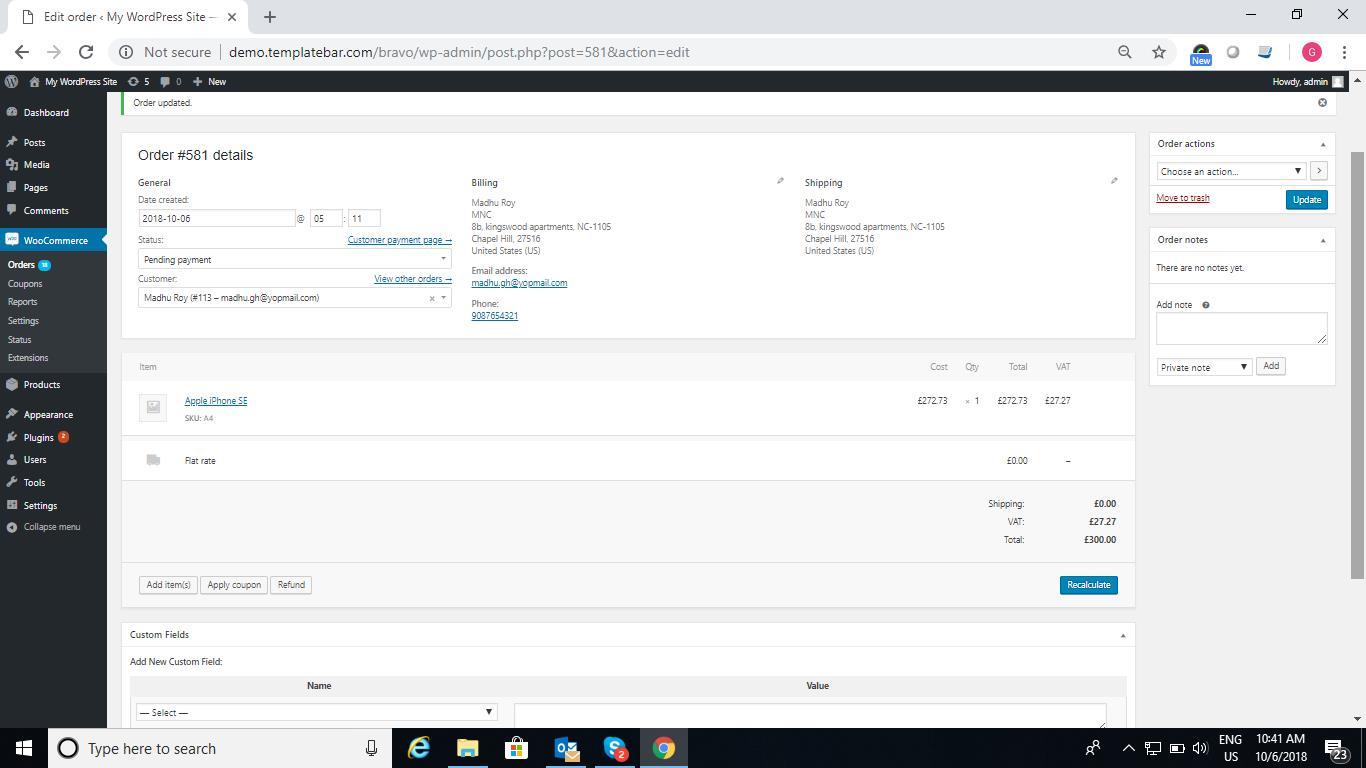Open the New content menu

tap(209, 81)
